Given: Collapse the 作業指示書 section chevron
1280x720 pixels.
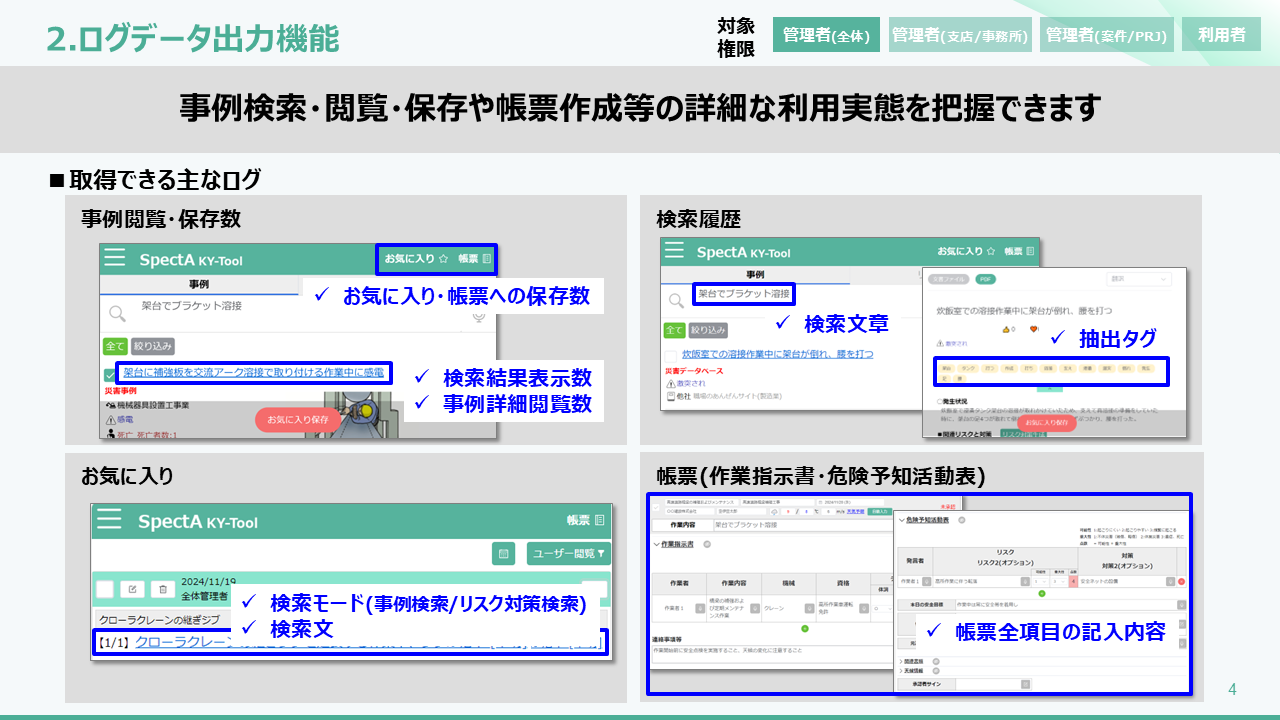Looking at the screenshot, I should 655,545.
